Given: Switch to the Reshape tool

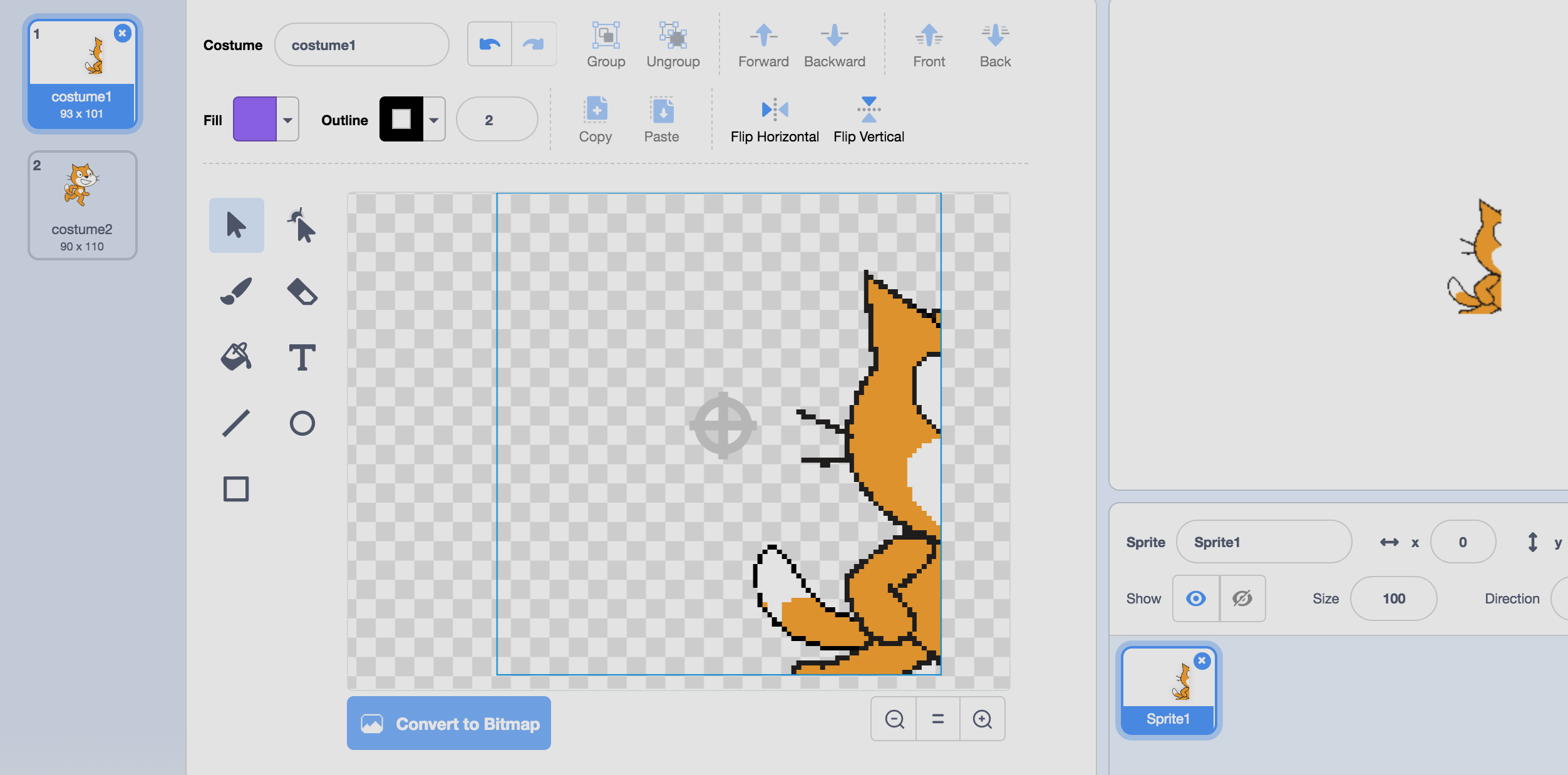Looking at the screenshot, I should (303, 225).
